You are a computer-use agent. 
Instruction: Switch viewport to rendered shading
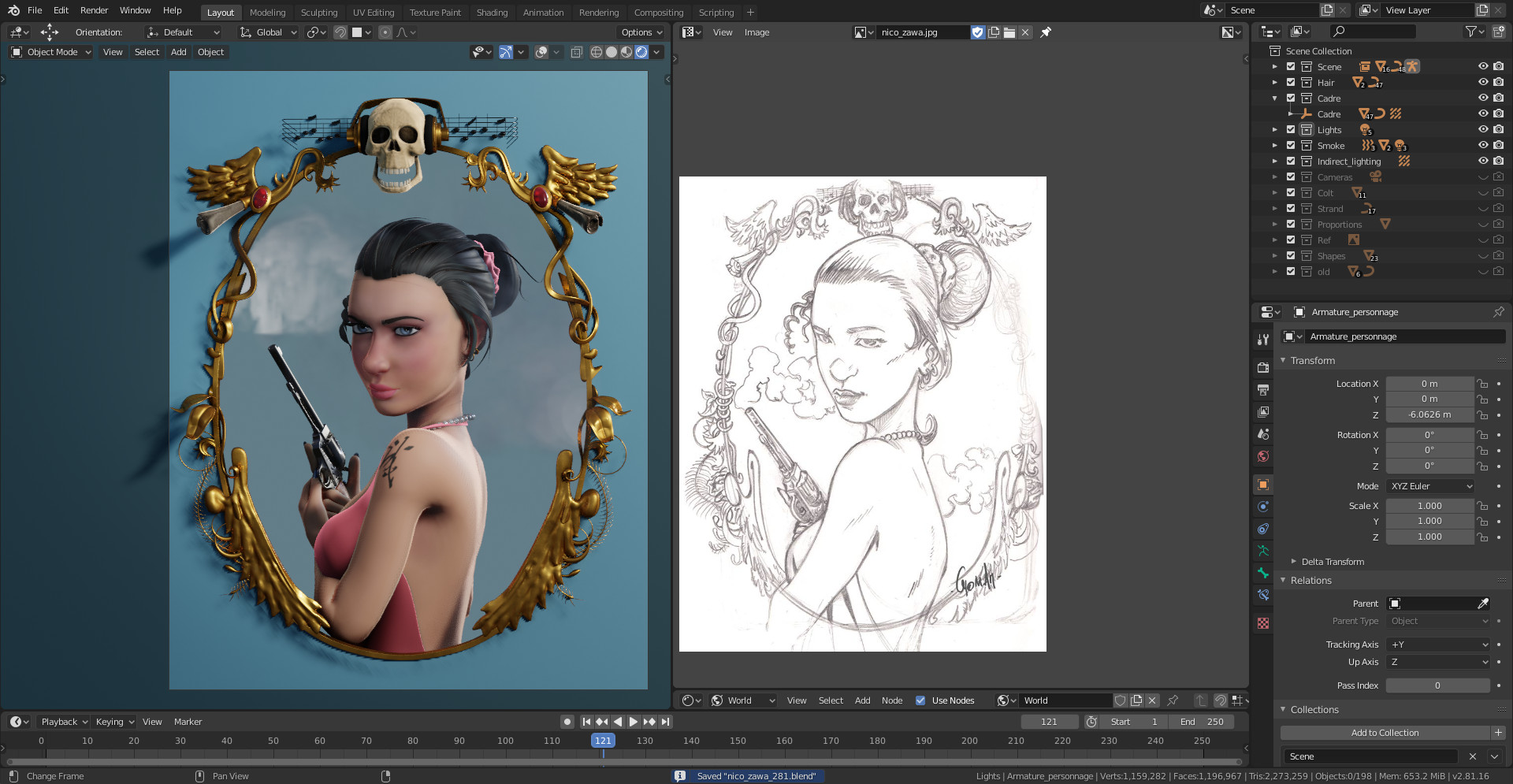tap(641, 52)
